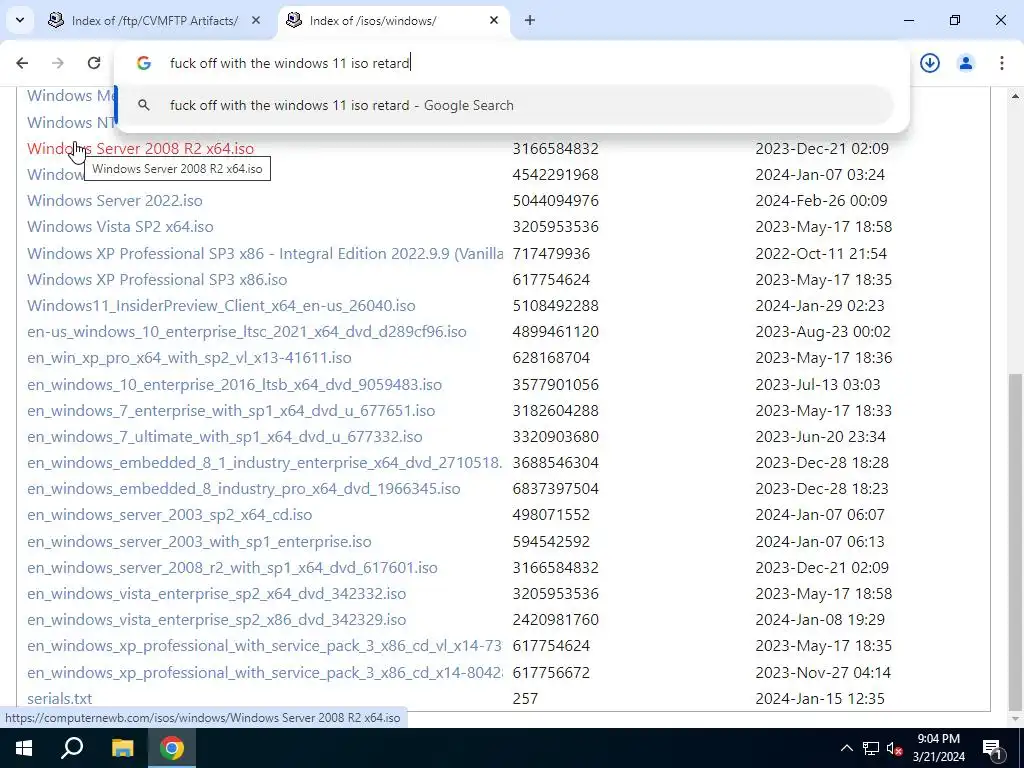
Task: Open the xp_professional x86_cd_vl_x14 iso link
Action: pos(265,646)
